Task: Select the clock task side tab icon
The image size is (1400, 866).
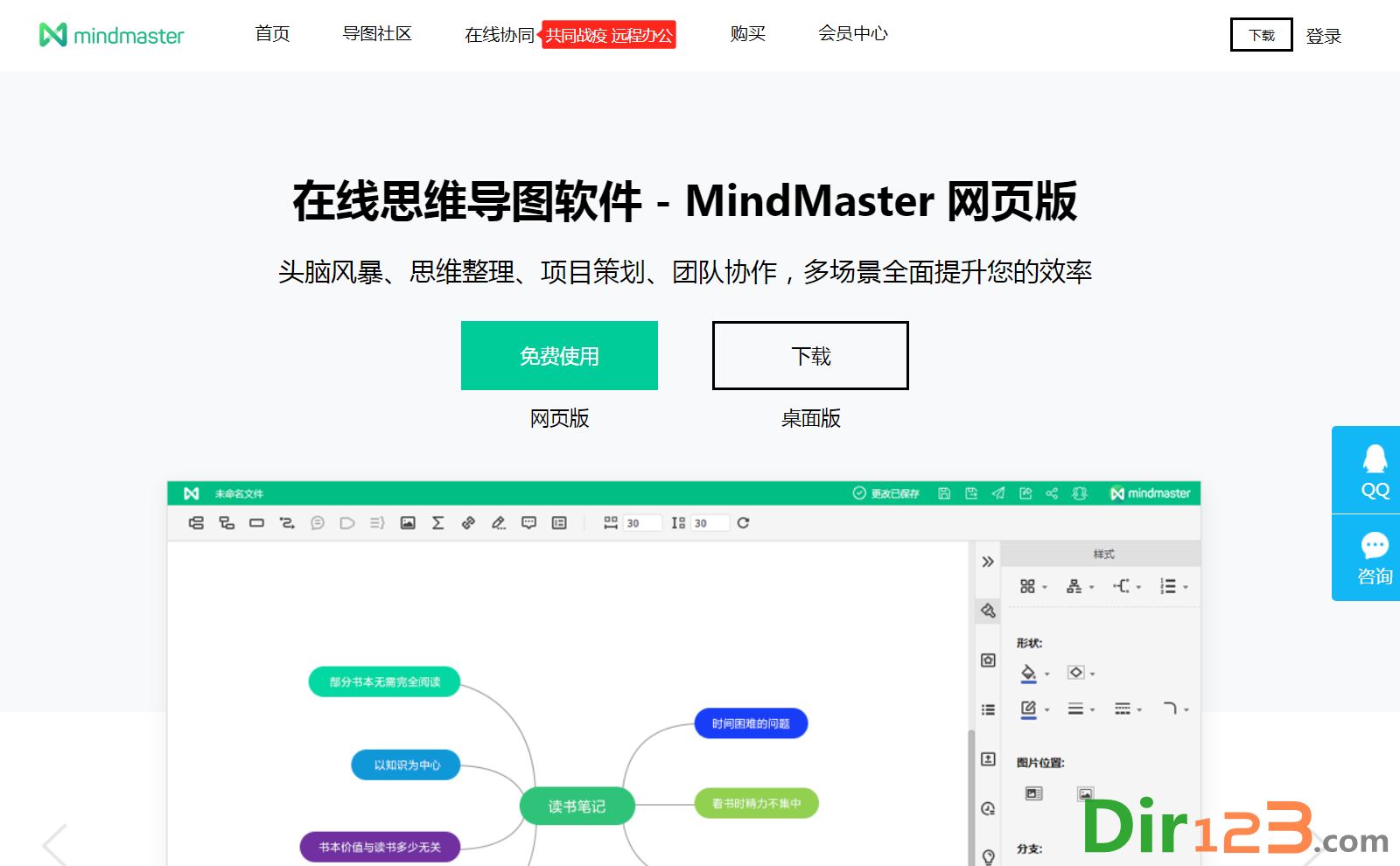Action: click(988, 808)
